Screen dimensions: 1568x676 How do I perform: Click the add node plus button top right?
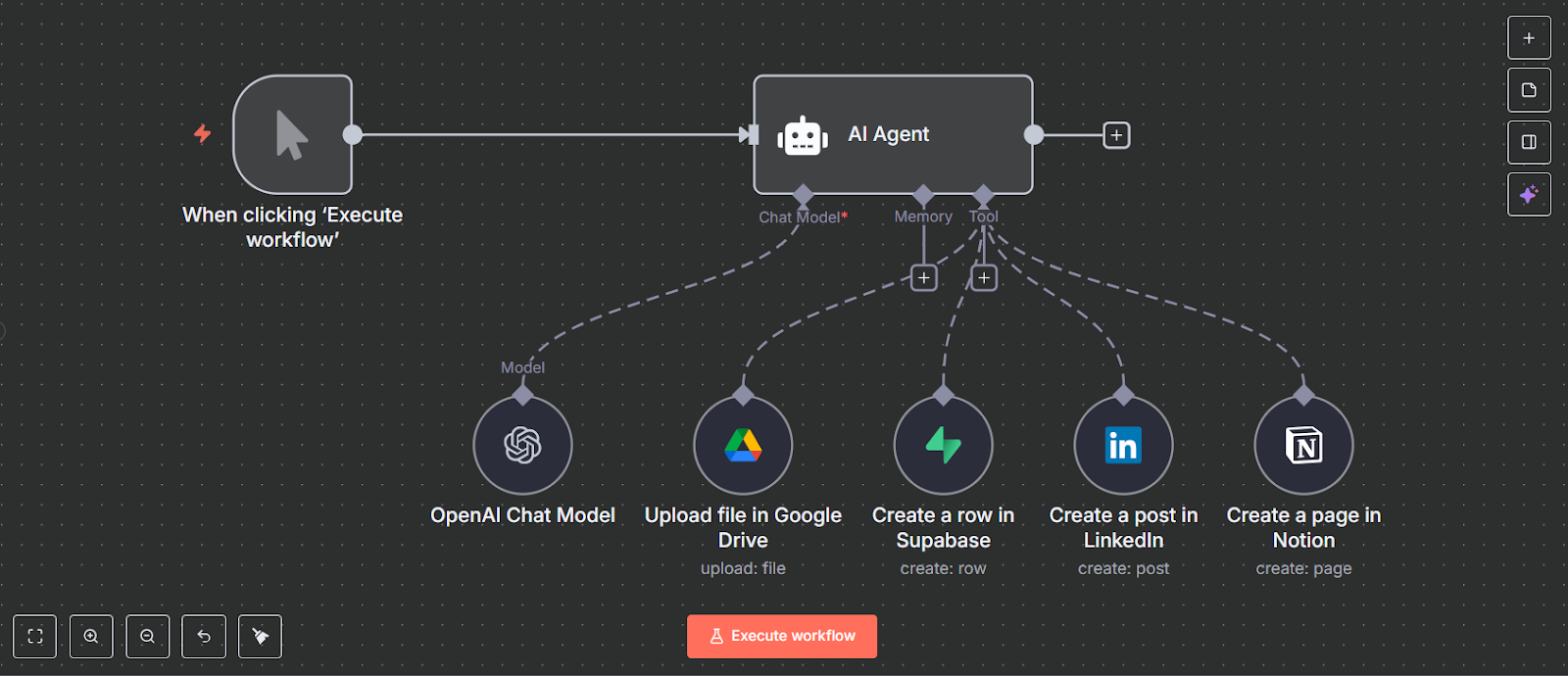pyautogui.click(x=1529, y=38)
